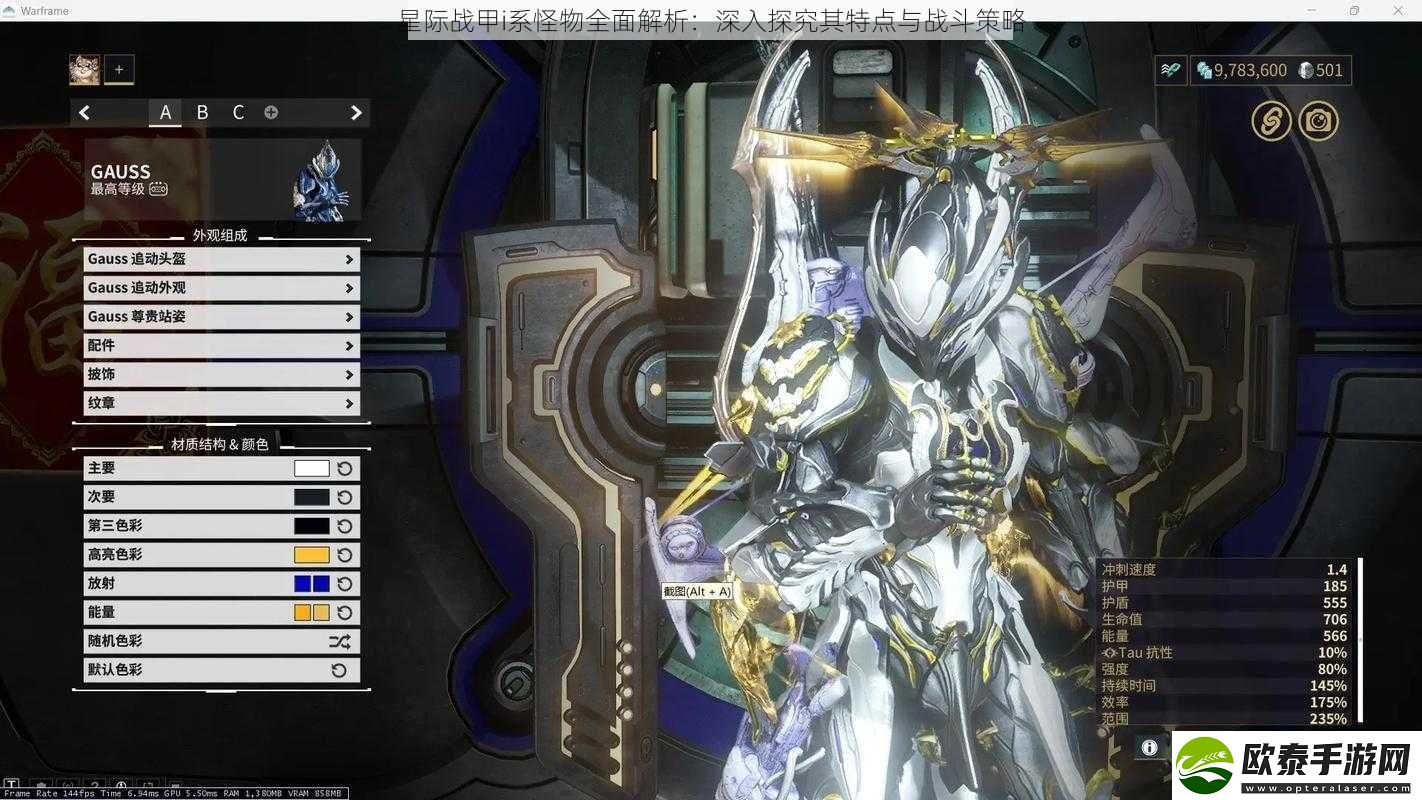Screen dimensions: 1422x800
Task: Click the shuffle icon for 随机色彩
Action: point(340,642)
